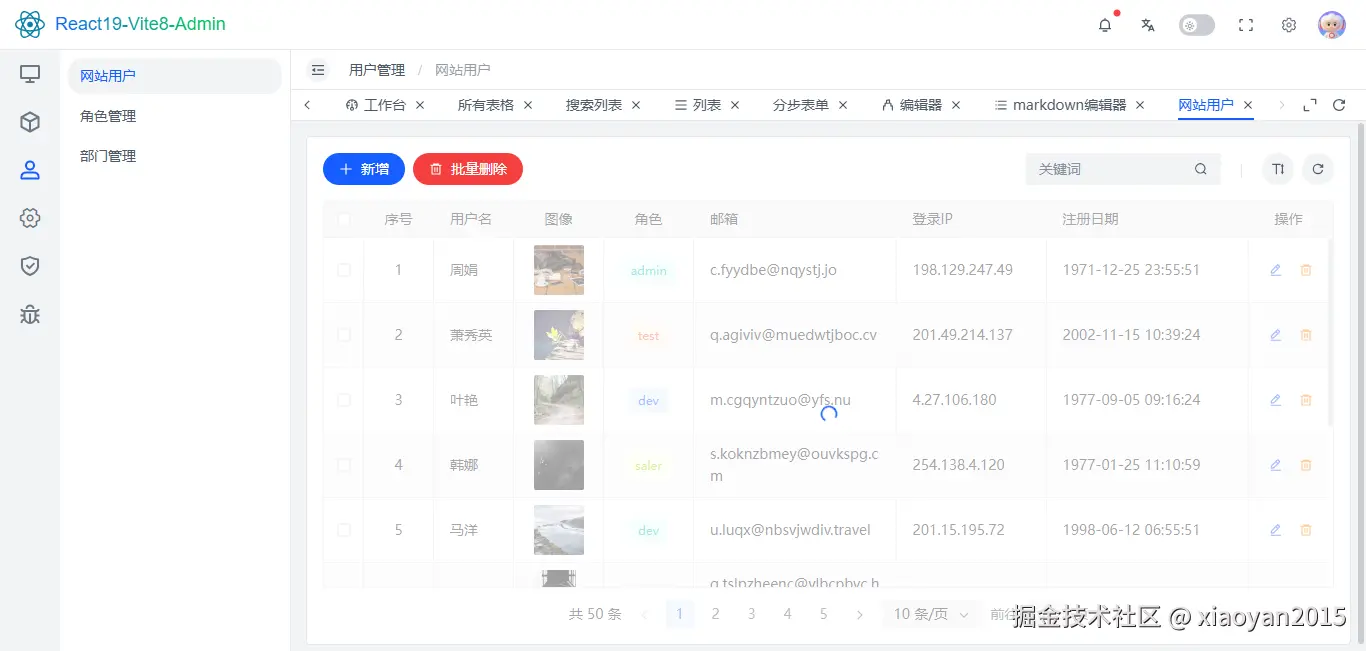Delete row of user 马洋

pos(1305,530)
